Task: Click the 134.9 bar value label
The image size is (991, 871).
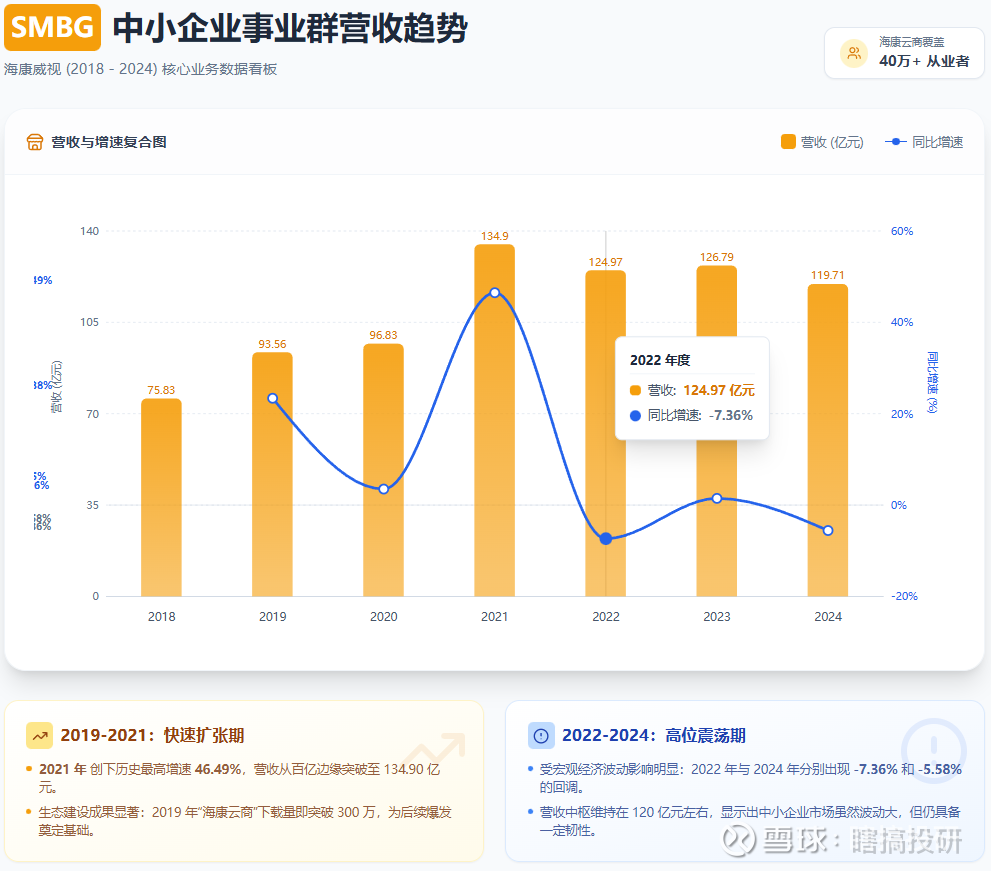Action: point(495,236)
